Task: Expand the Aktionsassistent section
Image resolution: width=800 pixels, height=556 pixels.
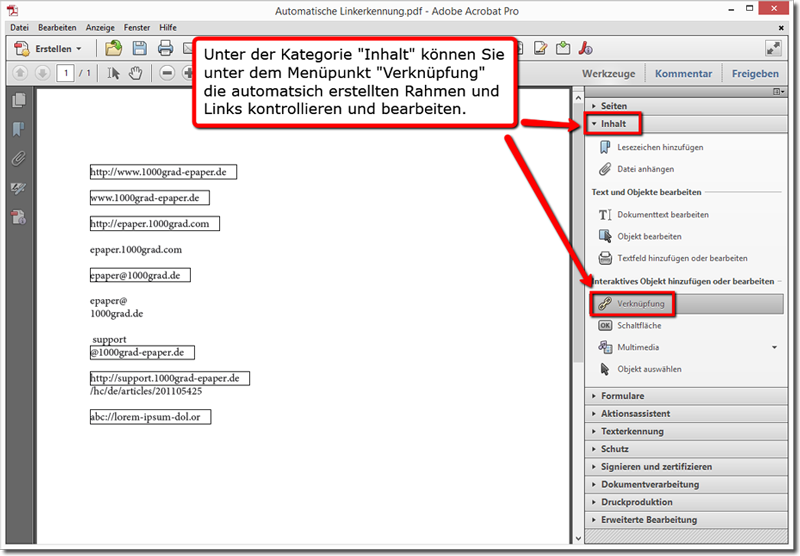Action: tap(686, 414)
